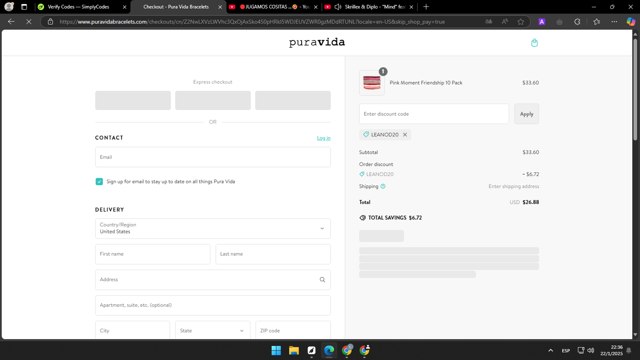Open the ESP language indicator

pyautogui.click(x=566, y=351)
